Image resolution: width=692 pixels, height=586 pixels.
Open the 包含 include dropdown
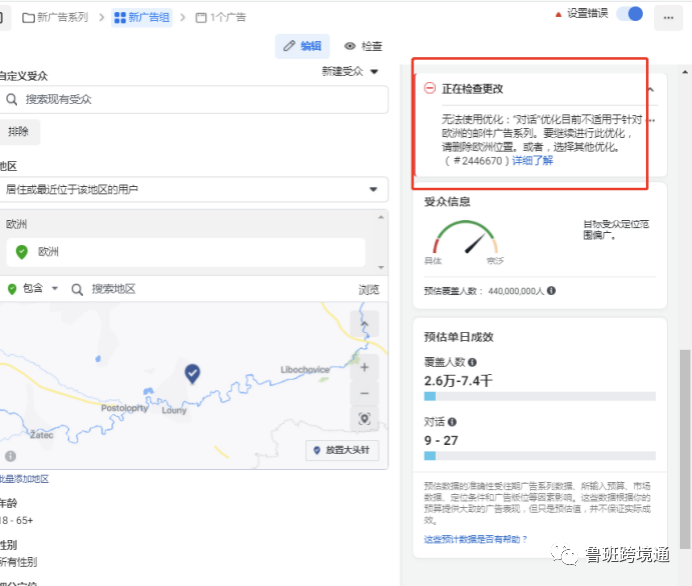[x=33, y=289]
